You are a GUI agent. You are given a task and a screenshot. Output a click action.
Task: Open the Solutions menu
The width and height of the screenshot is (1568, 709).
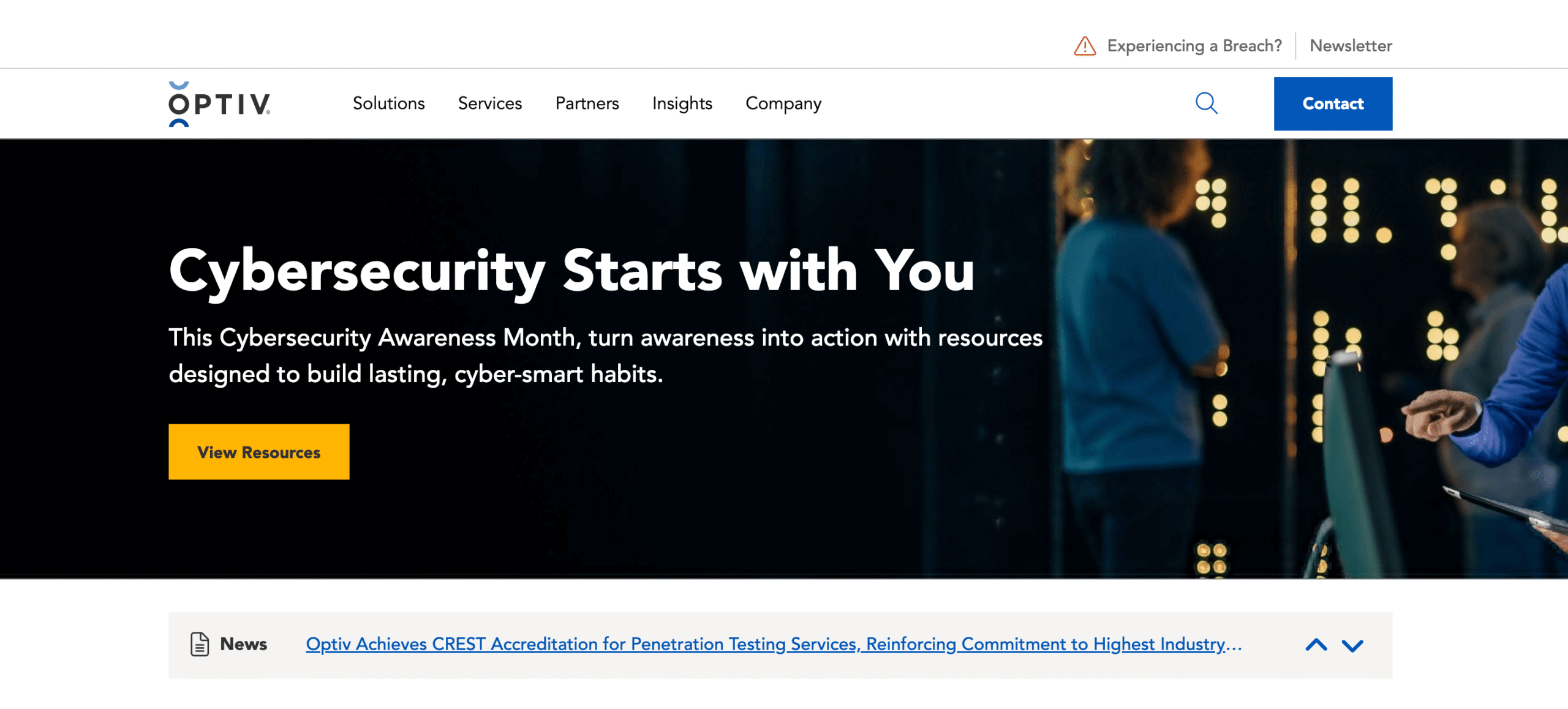[x=388, y=103]
